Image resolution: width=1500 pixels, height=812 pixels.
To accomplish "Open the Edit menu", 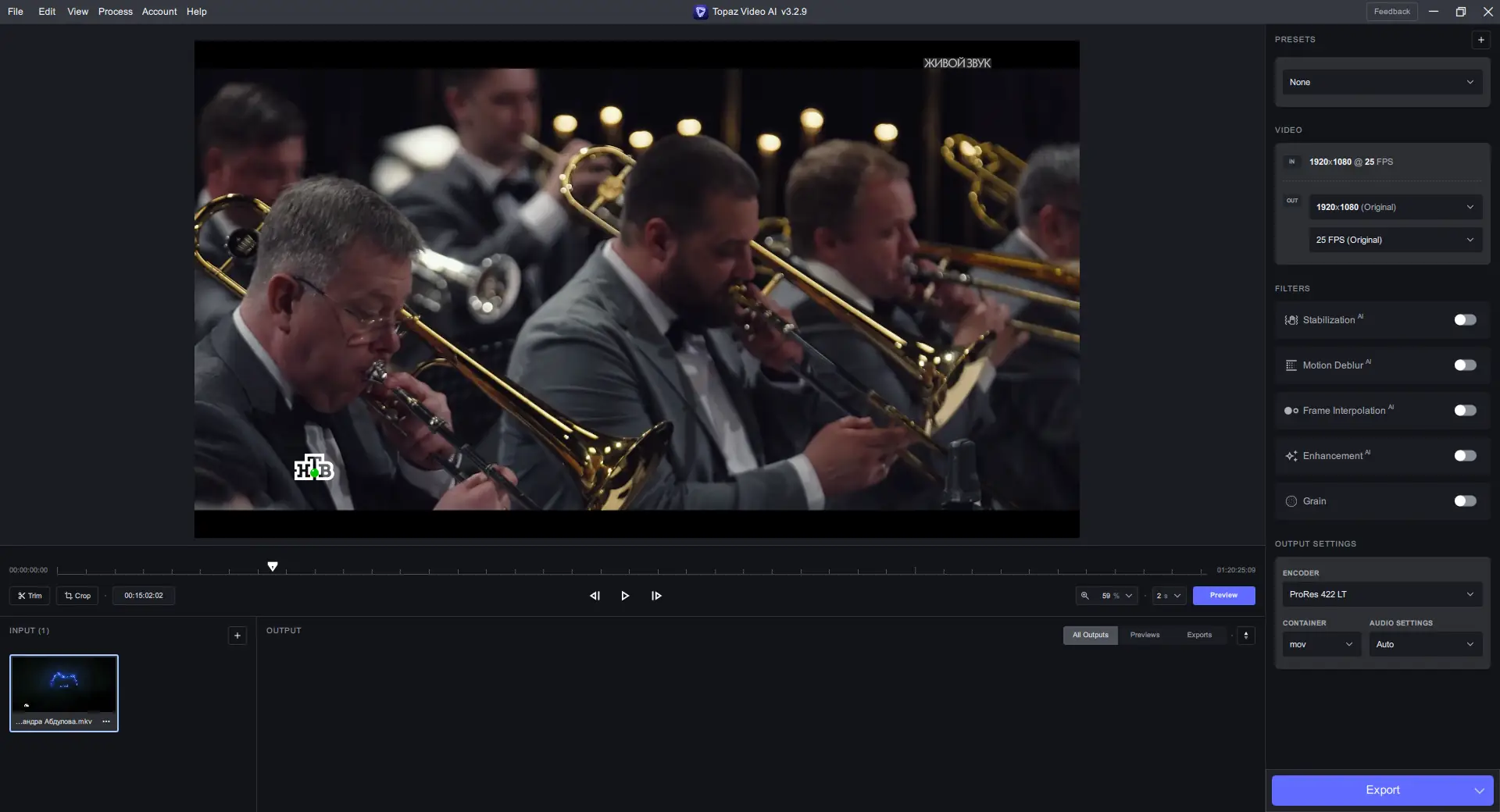I will click(x=47, y=12).
